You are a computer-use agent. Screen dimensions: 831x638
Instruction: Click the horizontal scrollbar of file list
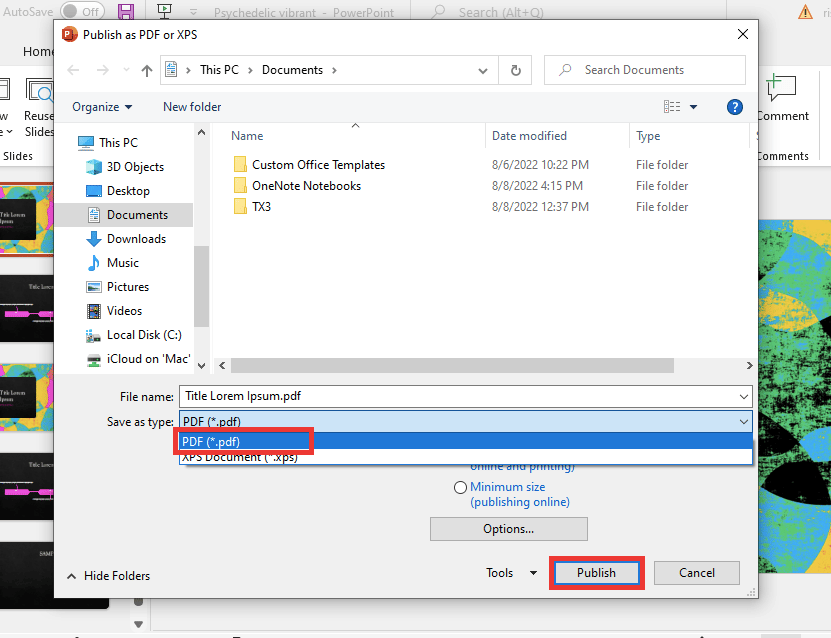point(452,365)
